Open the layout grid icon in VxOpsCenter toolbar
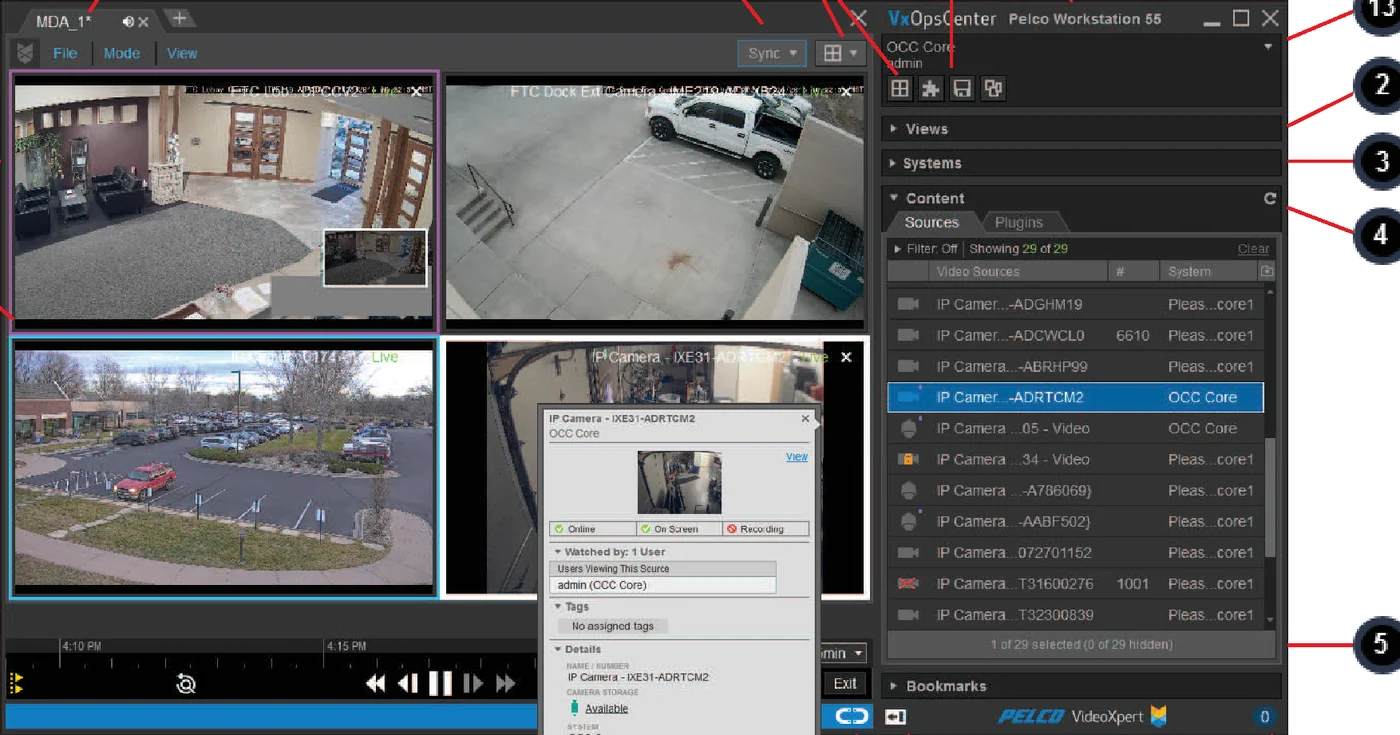Viewport: 1400px width, 735px height. (900, 88)
